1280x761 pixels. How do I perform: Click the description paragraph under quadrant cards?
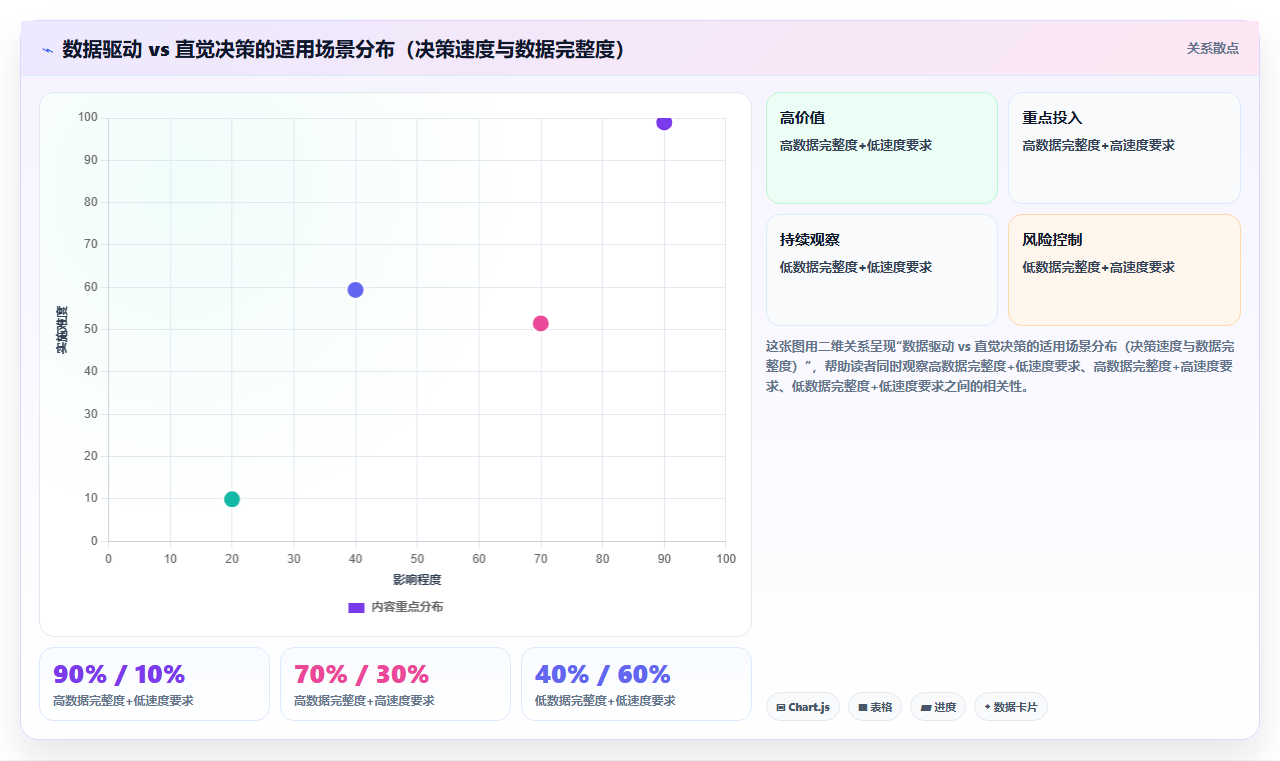click(x=1001, y=366)
